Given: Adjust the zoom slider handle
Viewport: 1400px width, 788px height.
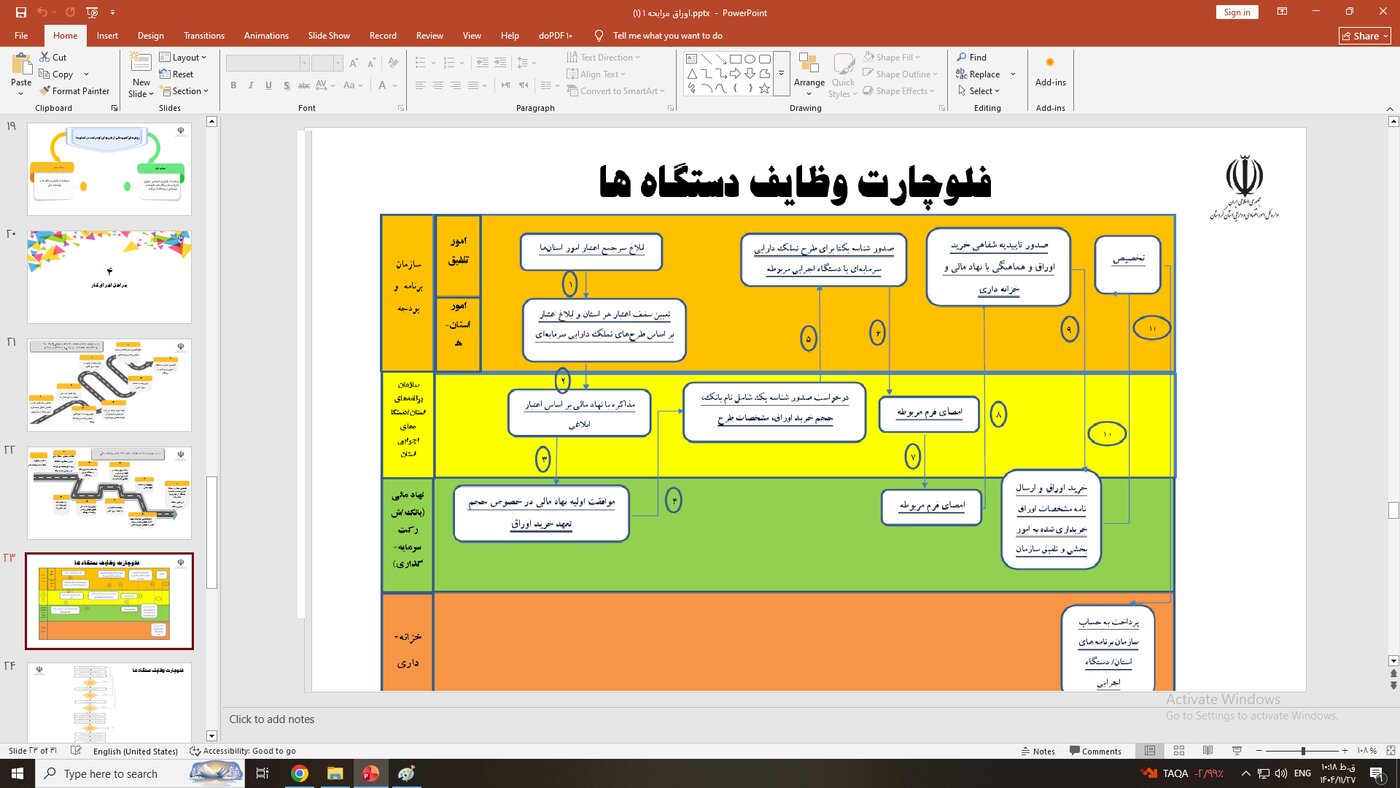Looking at the screenshot, I should pyautogui.click(x=1302, y=751).
